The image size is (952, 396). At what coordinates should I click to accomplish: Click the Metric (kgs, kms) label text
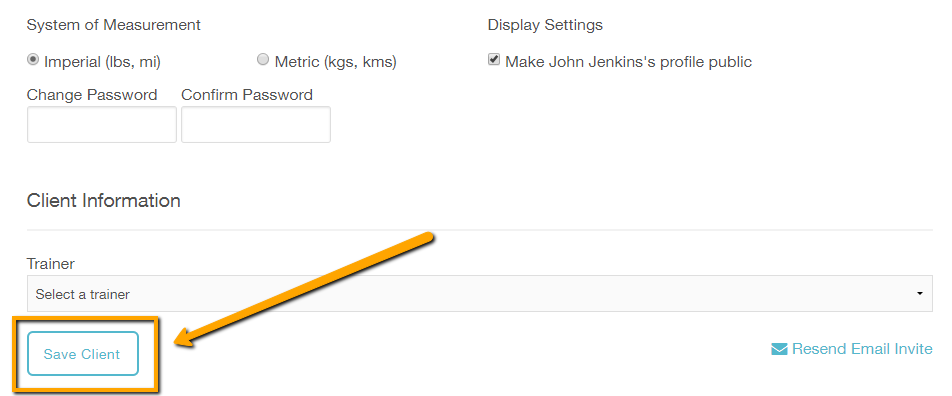click(x=336, y=62)
